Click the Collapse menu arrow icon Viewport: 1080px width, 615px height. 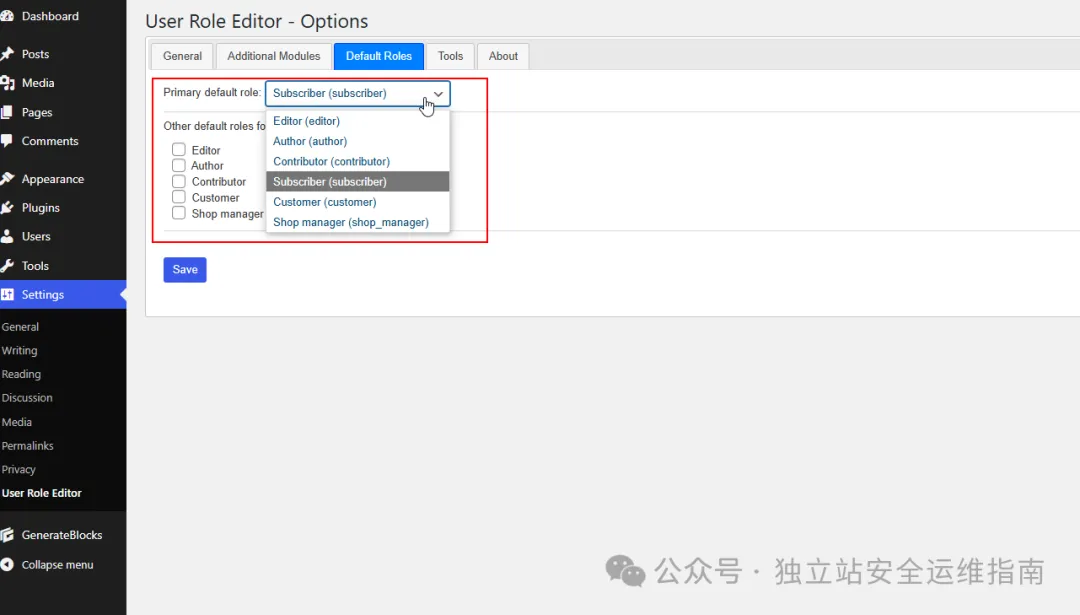point(7,565)
